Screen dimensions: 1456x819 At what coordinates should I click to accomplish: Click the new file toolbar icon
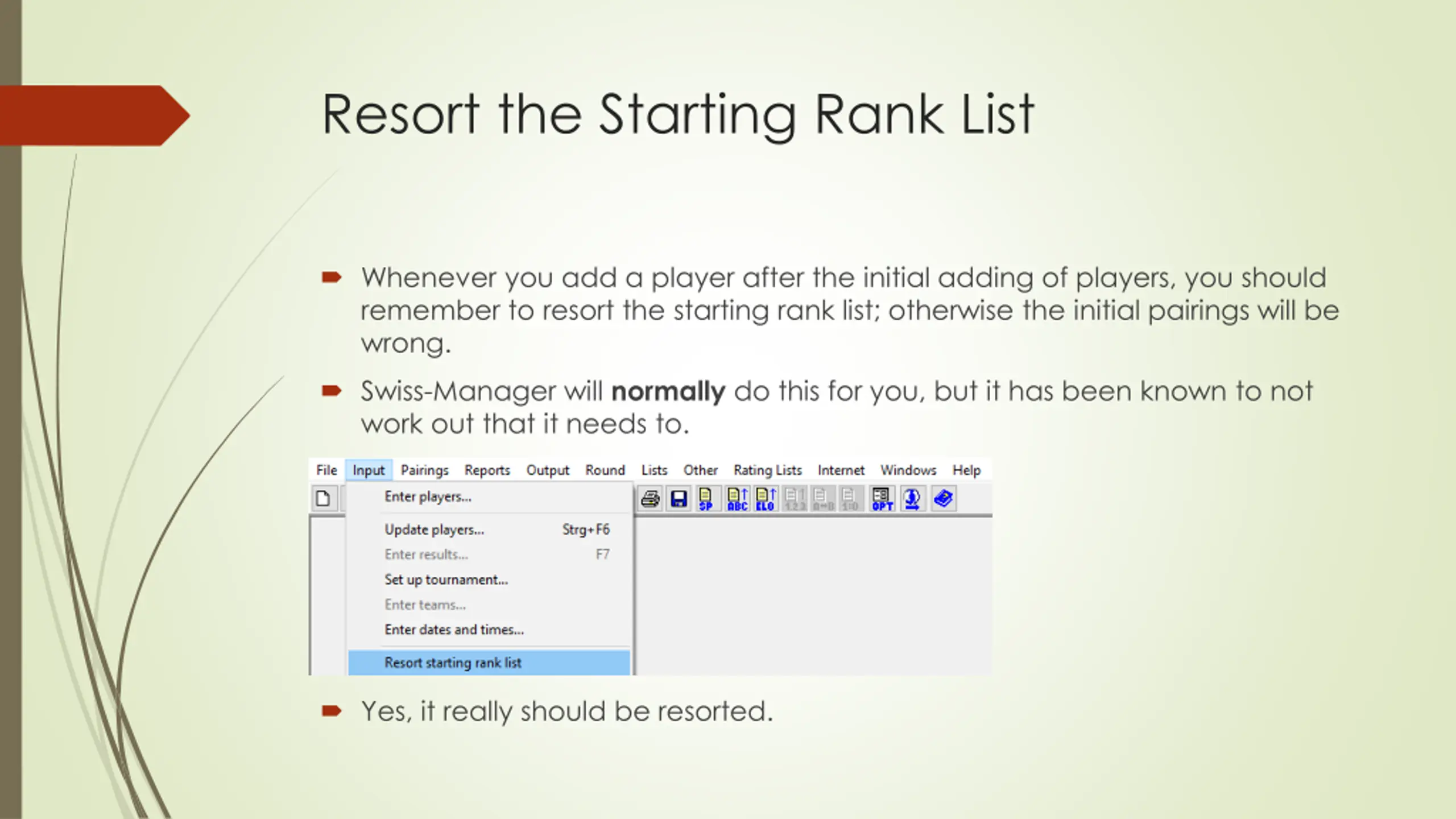[x=323, y=499]
